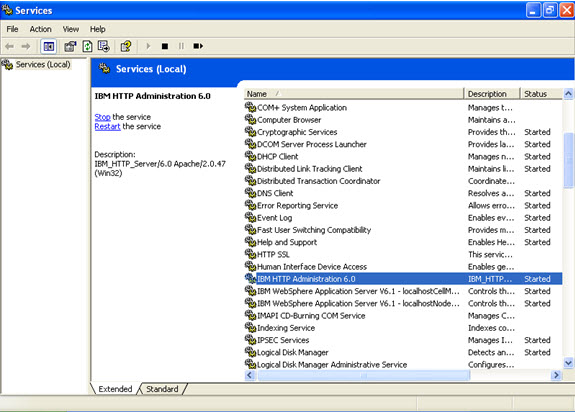This screenshot has height=412, width=575.
Task: Click 'This servic...' description of HTTP SSL
Action: 490,254
